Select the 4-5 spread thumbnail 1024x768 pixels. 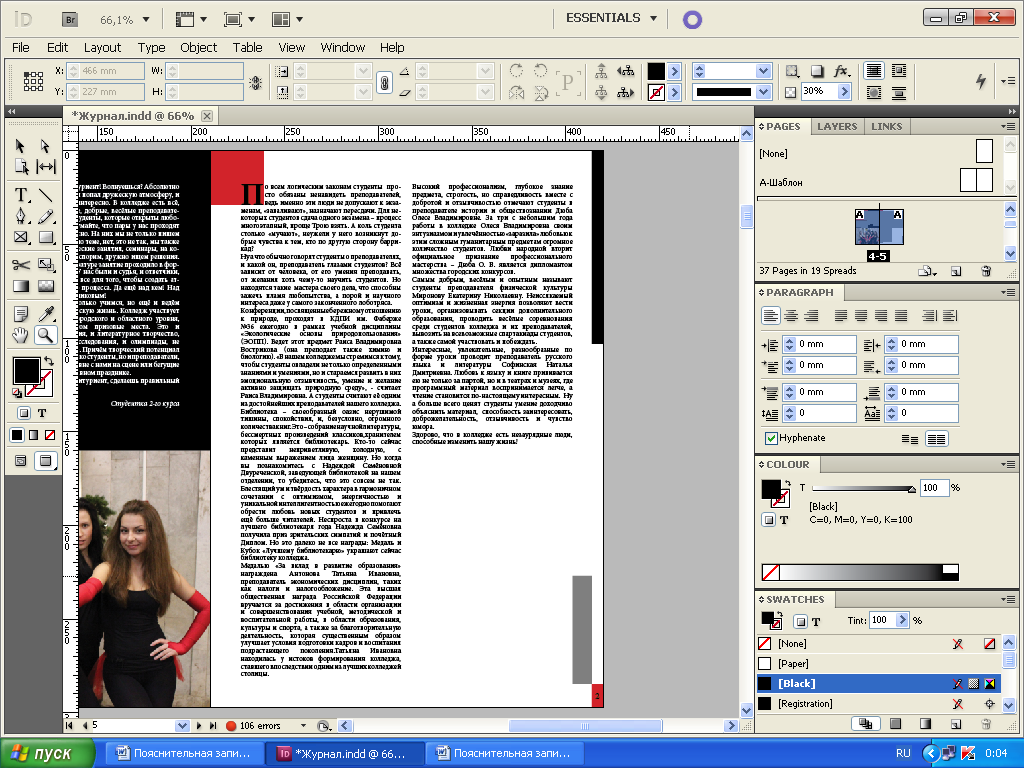pos(879,227)
